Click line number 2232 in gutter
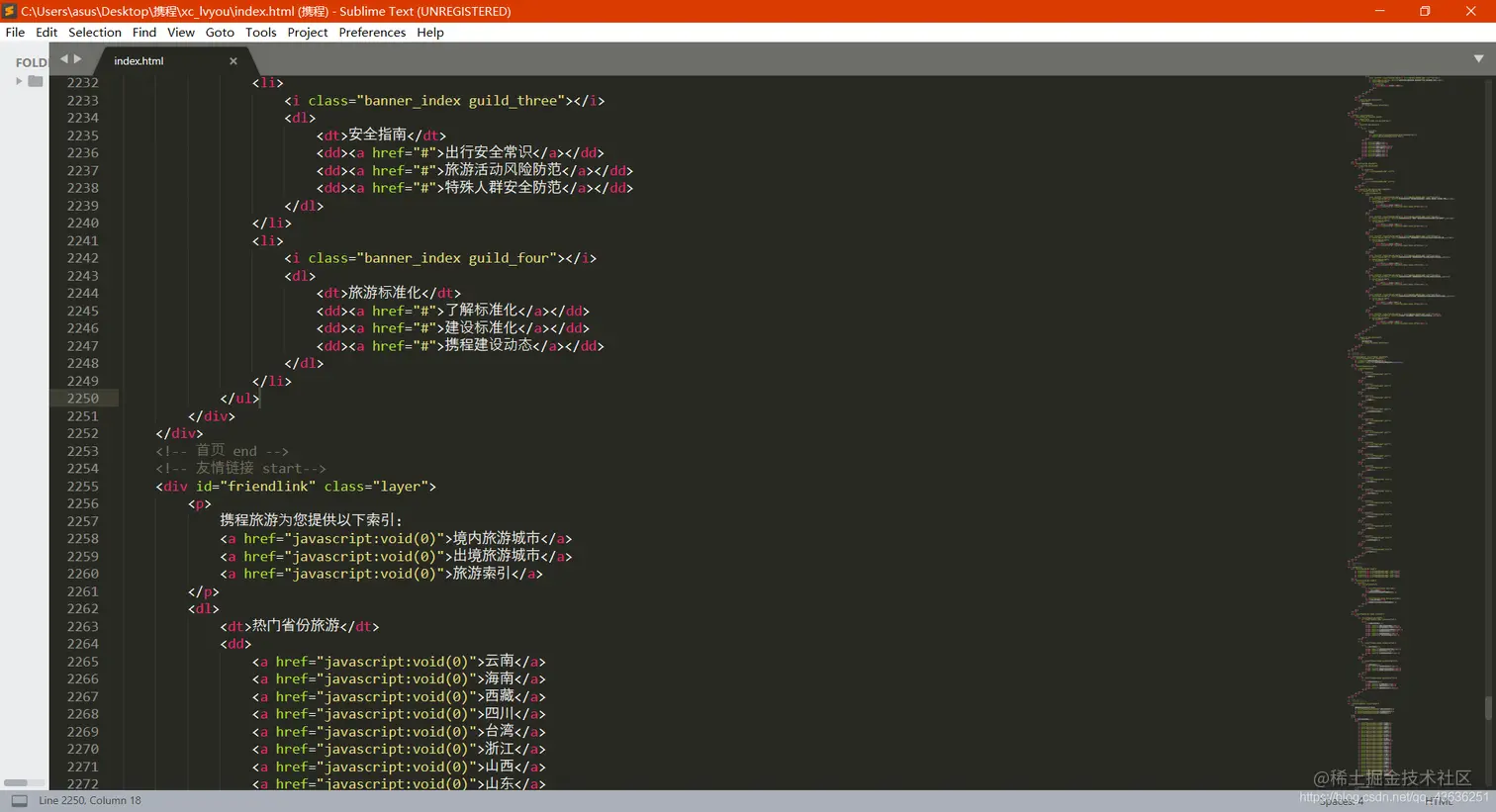Image resolution: width=1496 pixels, height=812 pixels. click(x=83, y=83)
